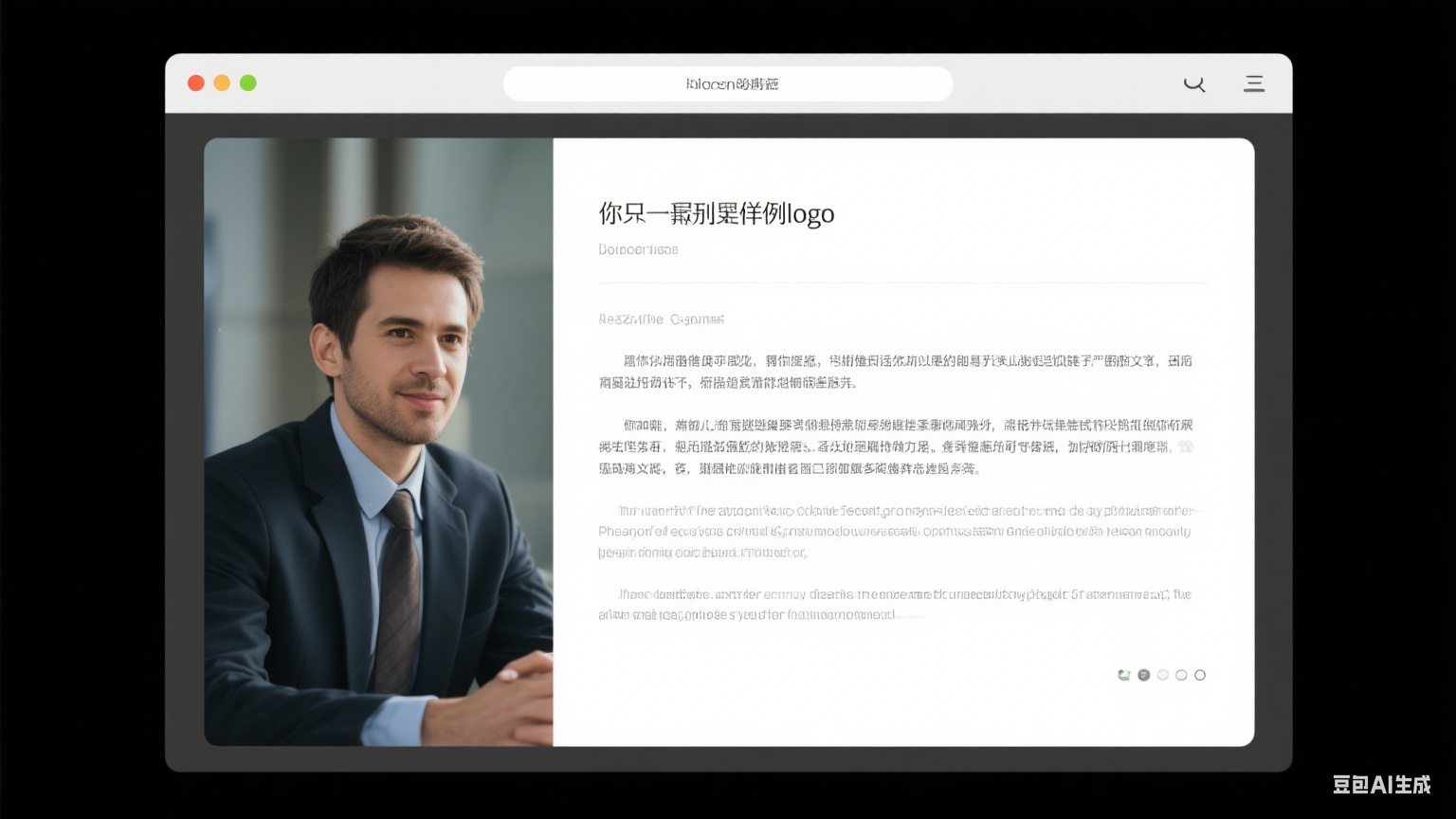Open the hamburger menu icon
Image resolution: width=1456 pixels, height=819 pixels.
1253,83
